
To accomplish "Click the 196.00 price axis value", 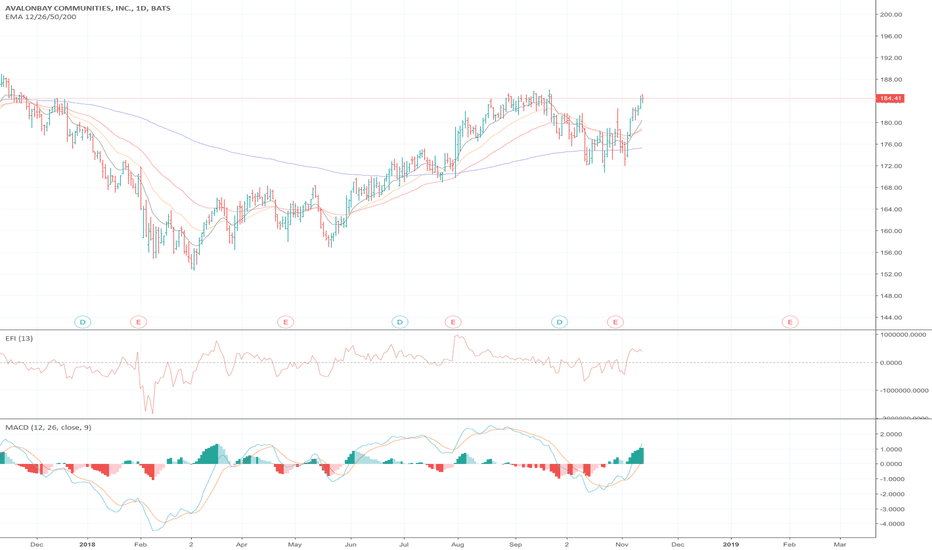I will (891, 36).
